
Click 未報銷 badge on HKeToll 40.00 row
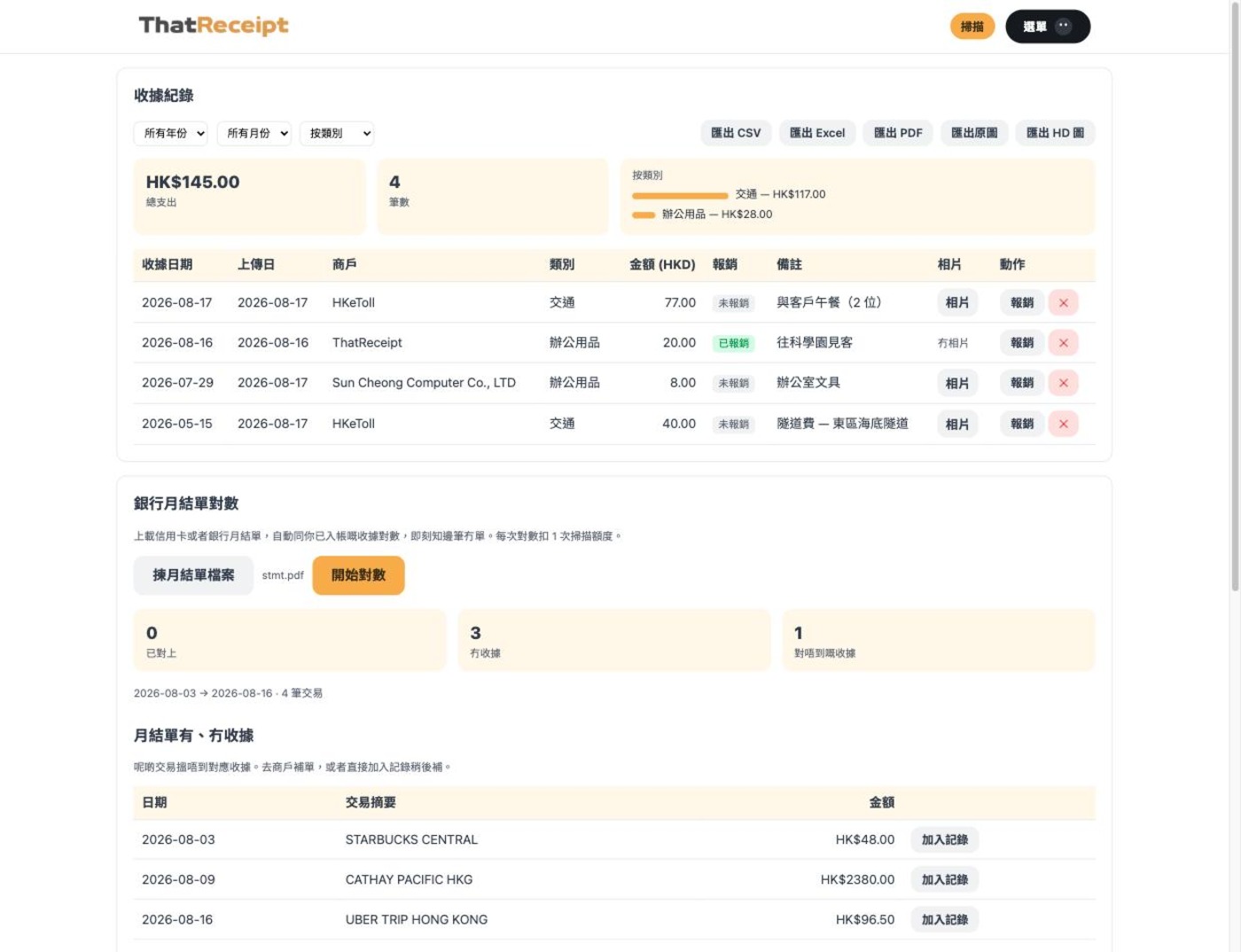coord(733,425)
